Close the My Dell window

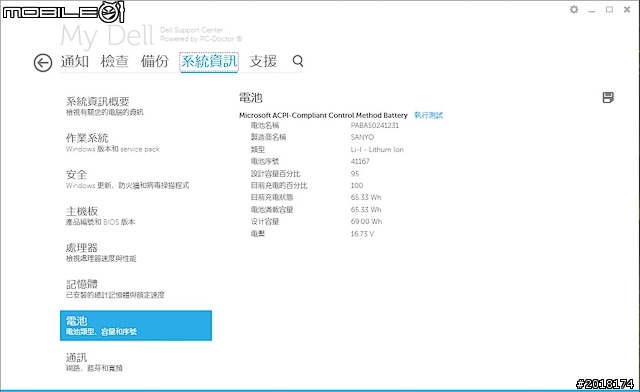[x=627, y=9]
